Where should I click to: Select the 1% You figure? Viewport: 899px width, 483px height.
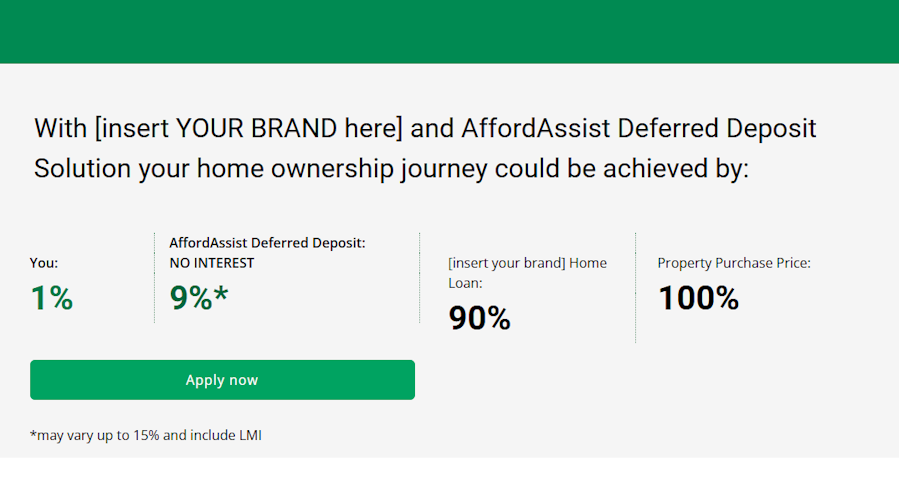click(x=52, y=298)
